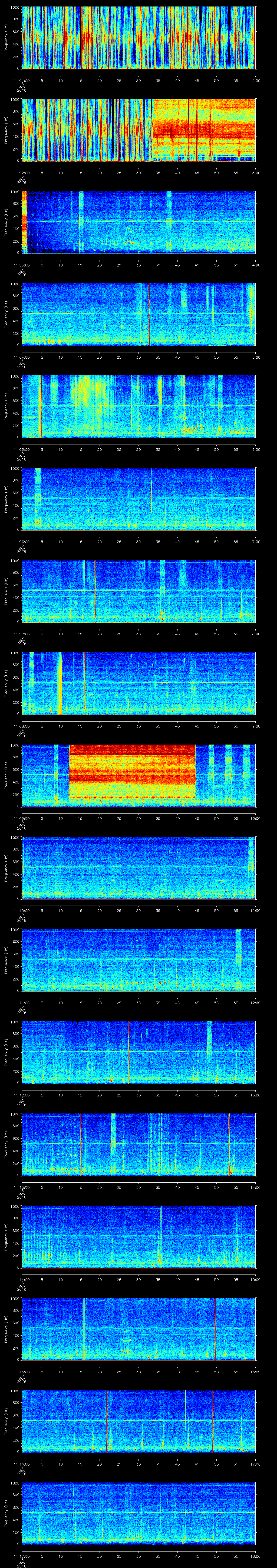Open the spectrogram panel starting at 11:16:00

pyautogui.click(x=139, y=1421)
